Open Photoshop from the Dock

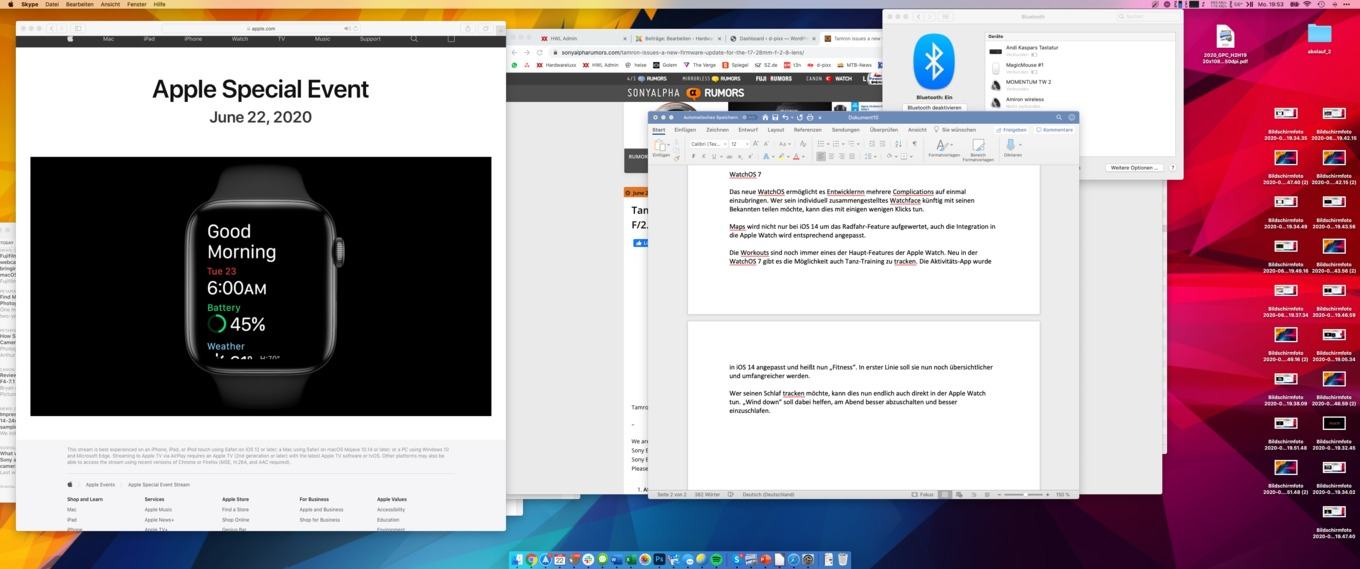(x=659, y=559)
